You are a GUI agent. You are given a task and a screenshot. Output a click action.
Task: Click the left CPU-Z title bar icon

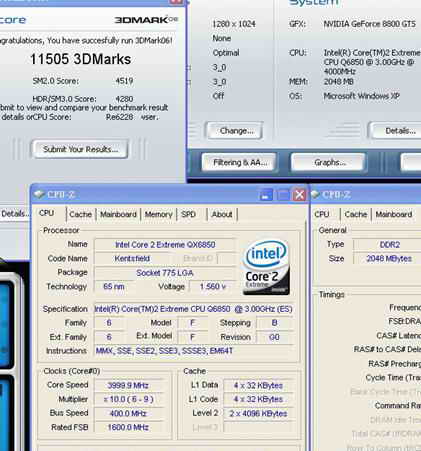click(x=39, y=194)
